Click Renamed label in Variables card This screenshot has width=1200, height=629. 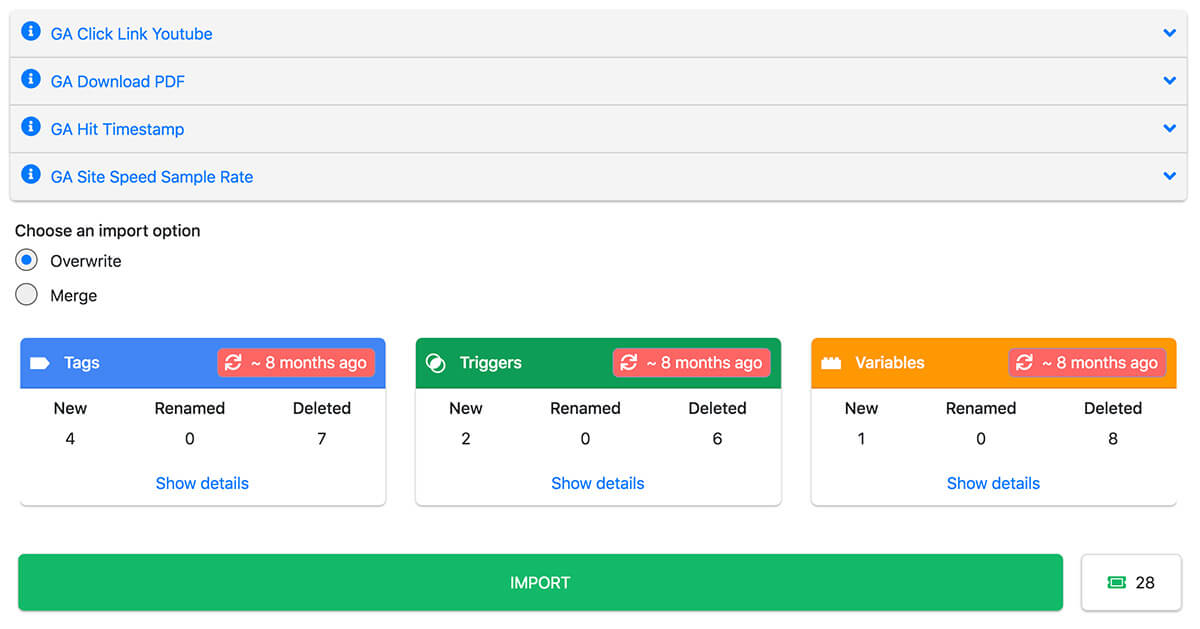point(981,408)
